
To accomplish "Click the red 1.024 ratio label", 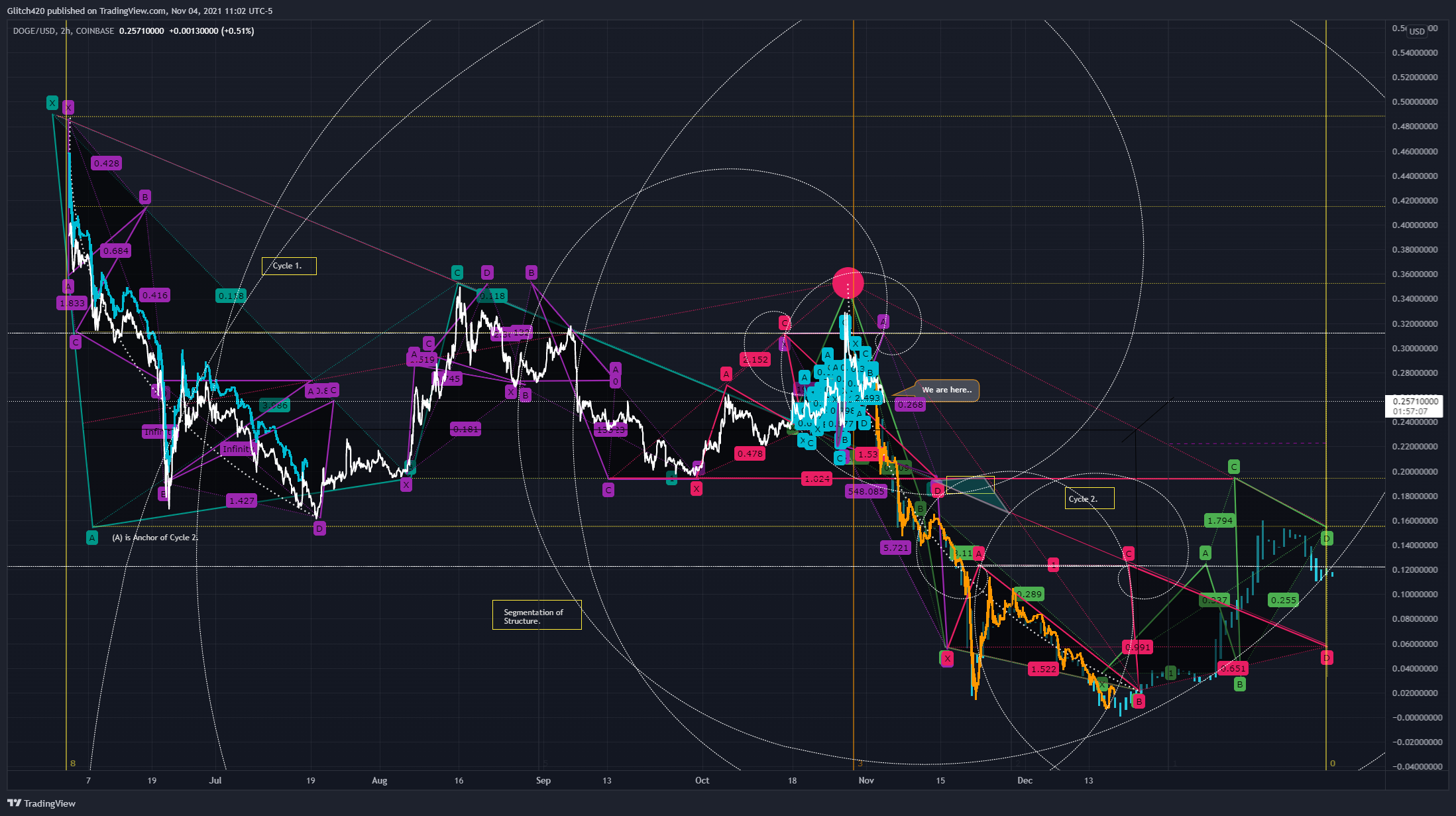I will 816,479.
